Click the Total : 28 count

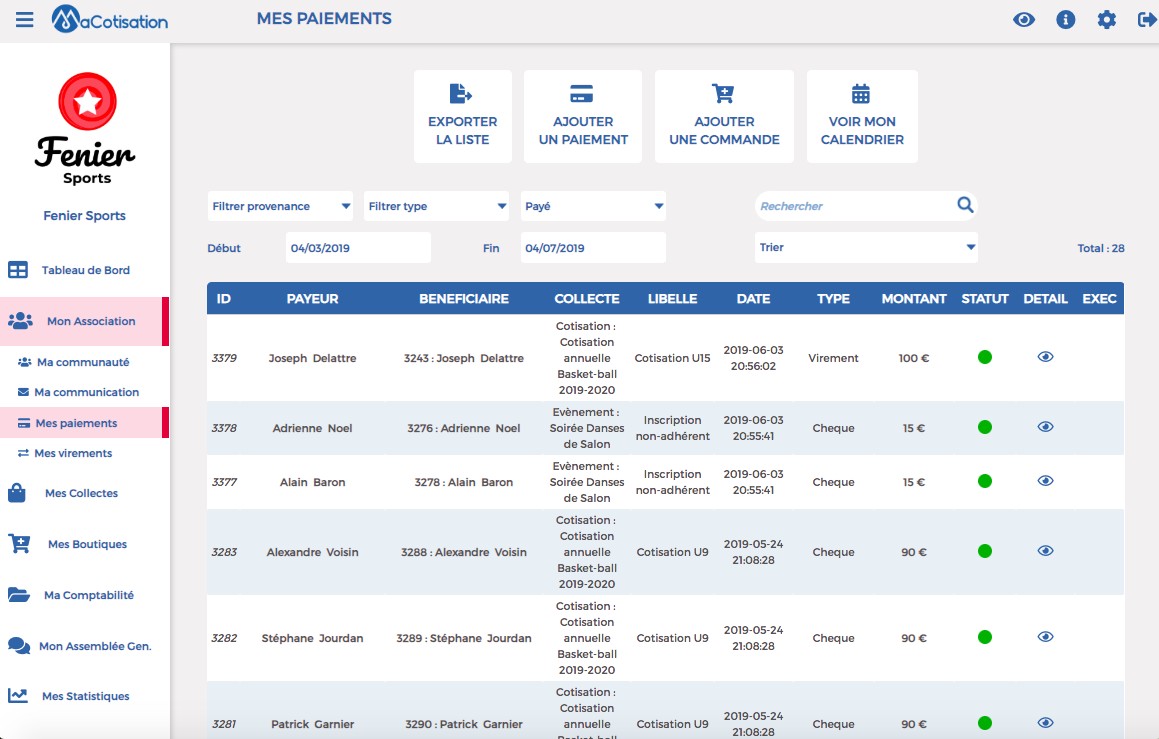point(1101,248)
